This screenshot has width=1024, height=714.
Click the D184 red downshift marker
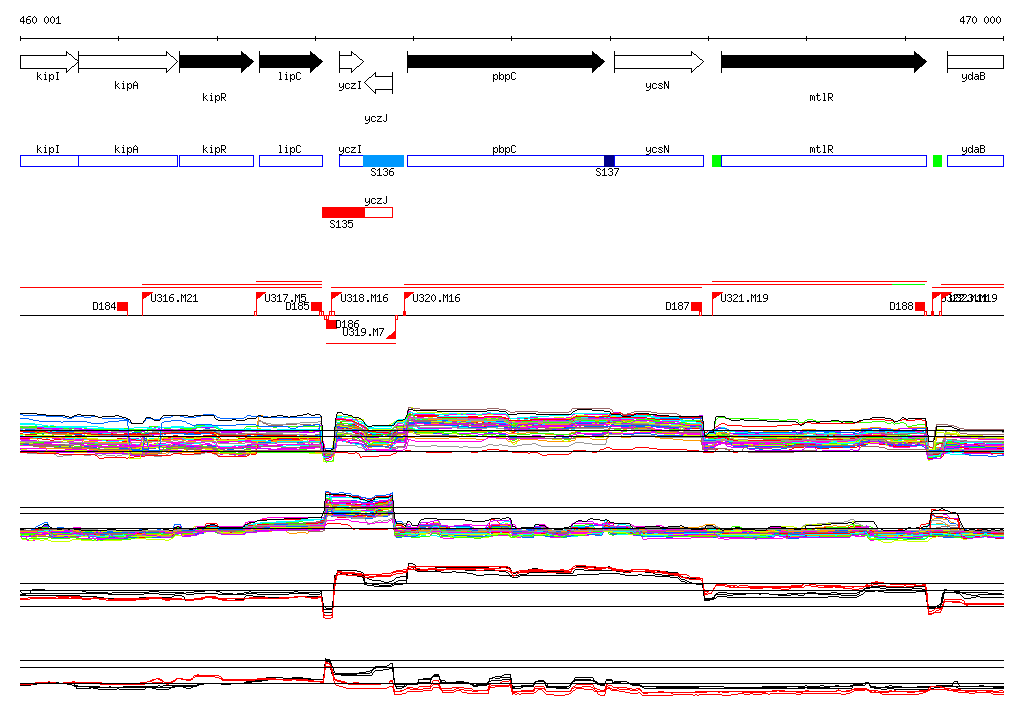tap(122, 306)
